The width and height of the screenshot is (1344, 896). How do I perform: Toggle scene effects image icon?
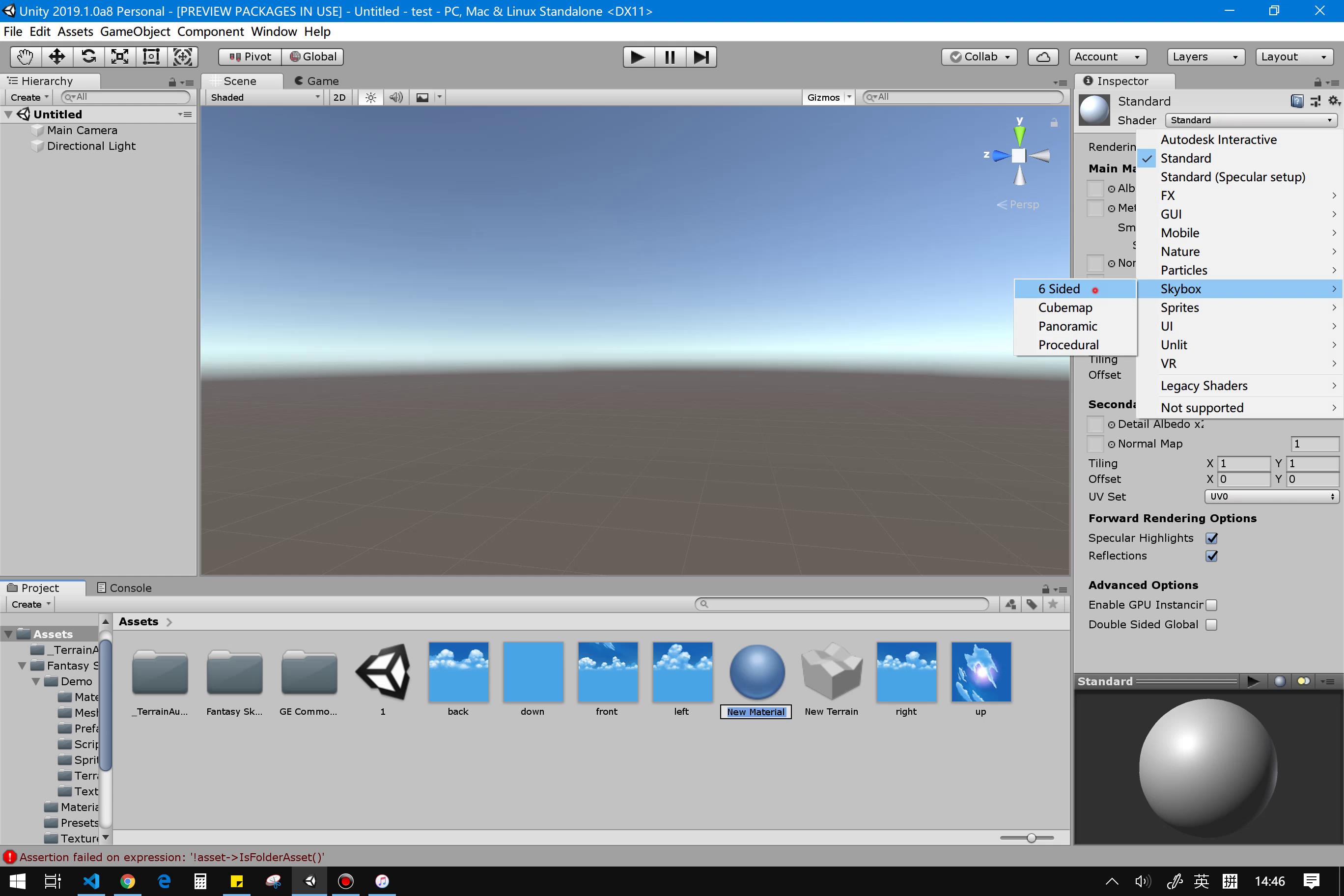point(422,97)
